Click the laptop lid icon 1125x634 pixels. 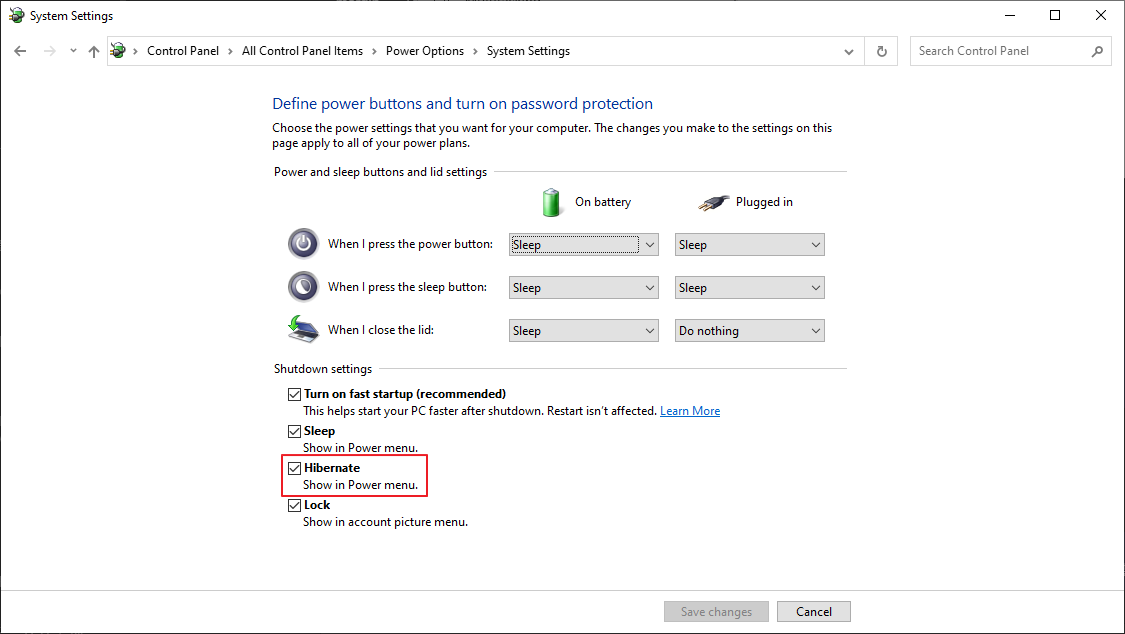[303, 329]
